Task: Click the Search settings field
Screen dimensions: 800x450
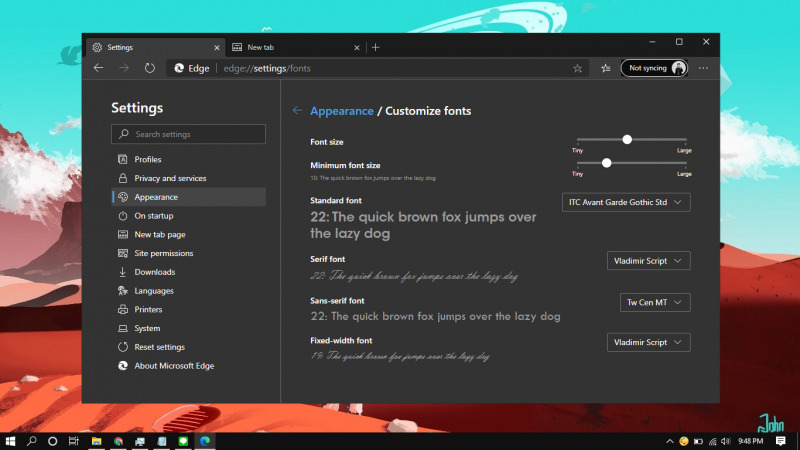Action: click(x=188, y=134)
